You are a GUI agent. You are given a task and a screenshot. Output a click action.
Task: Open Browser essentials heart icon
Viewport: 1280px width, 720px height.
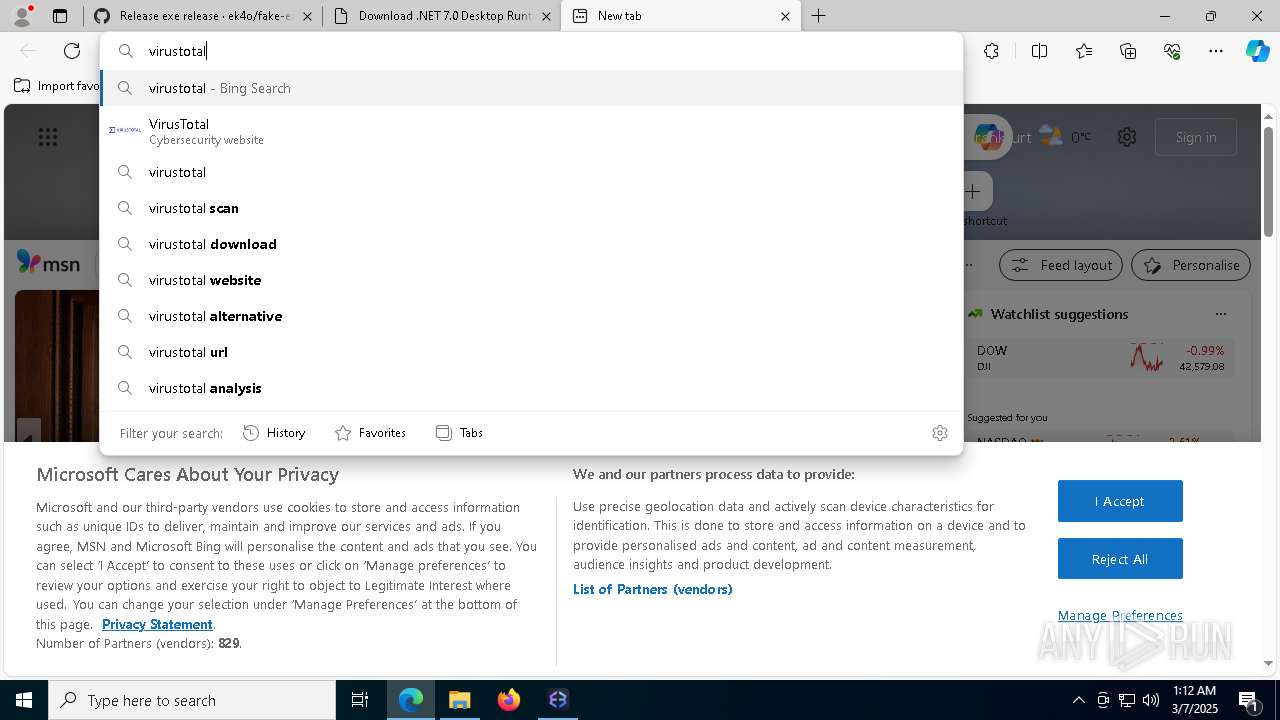1172,51
